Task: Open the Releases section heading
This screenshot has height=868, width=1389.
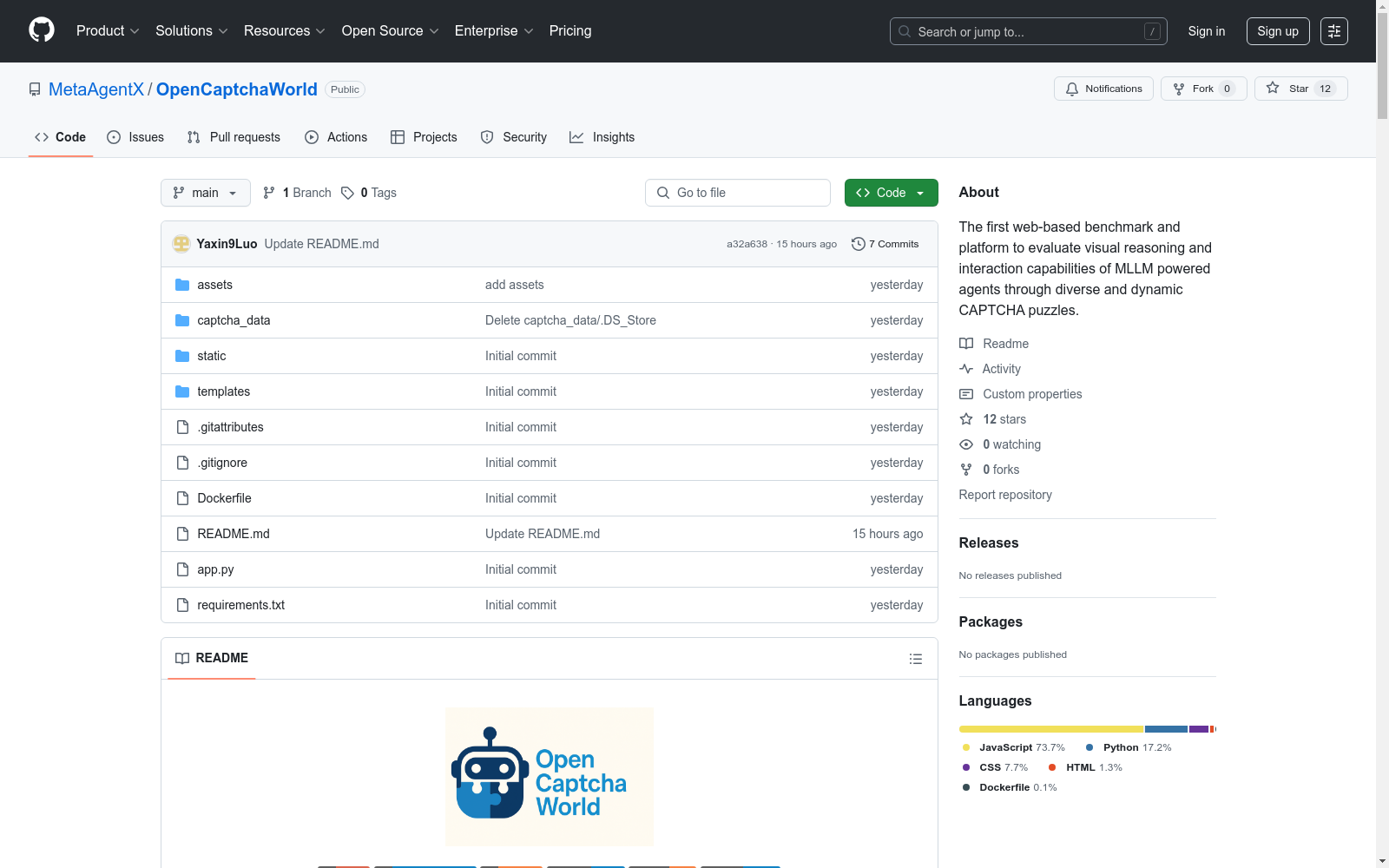Action: pyautogui.click(x=989, y=542)
